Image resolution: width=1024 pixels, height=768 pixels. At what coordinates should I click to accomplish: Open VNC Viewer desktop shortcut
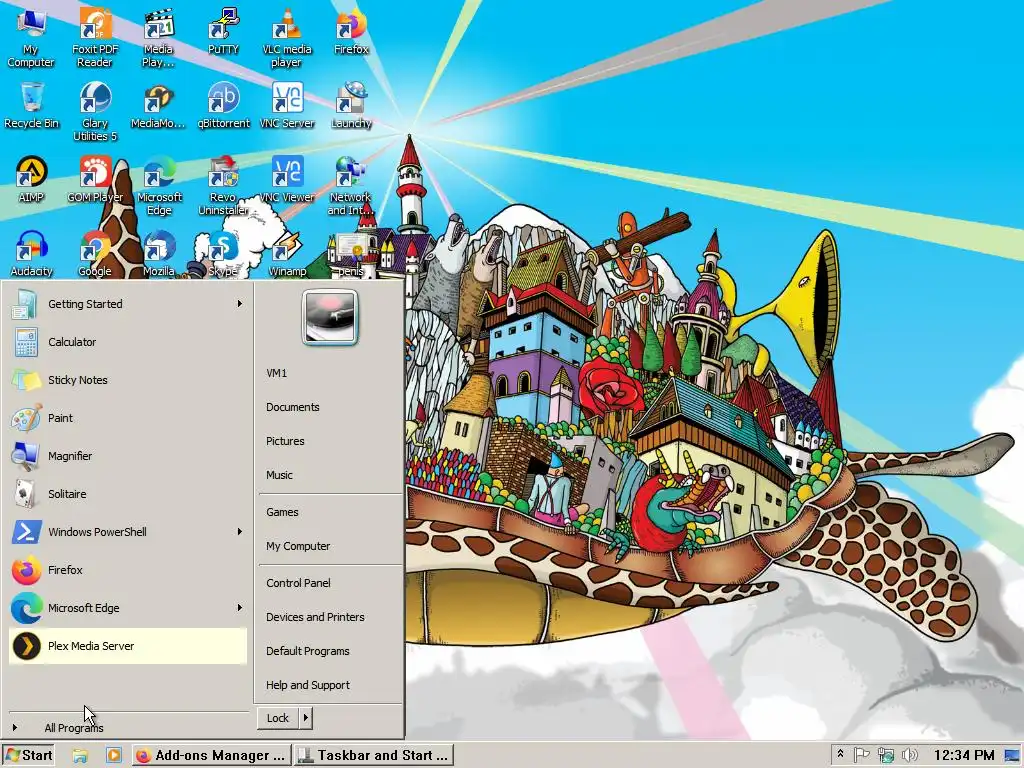[x=286, y=179]
